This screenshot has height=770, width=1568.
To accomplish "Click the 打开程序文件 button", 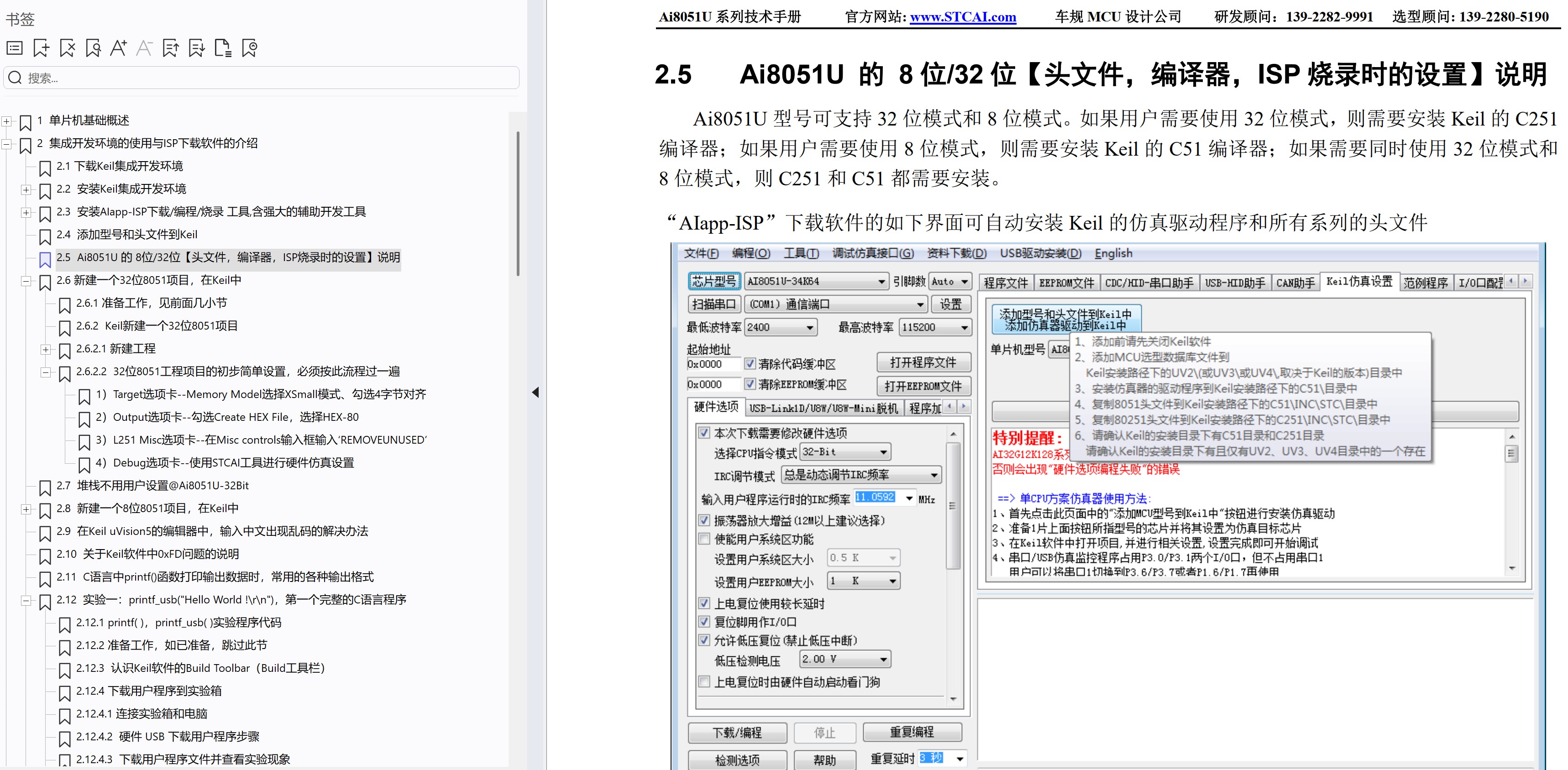I will [x=923, y=363].
